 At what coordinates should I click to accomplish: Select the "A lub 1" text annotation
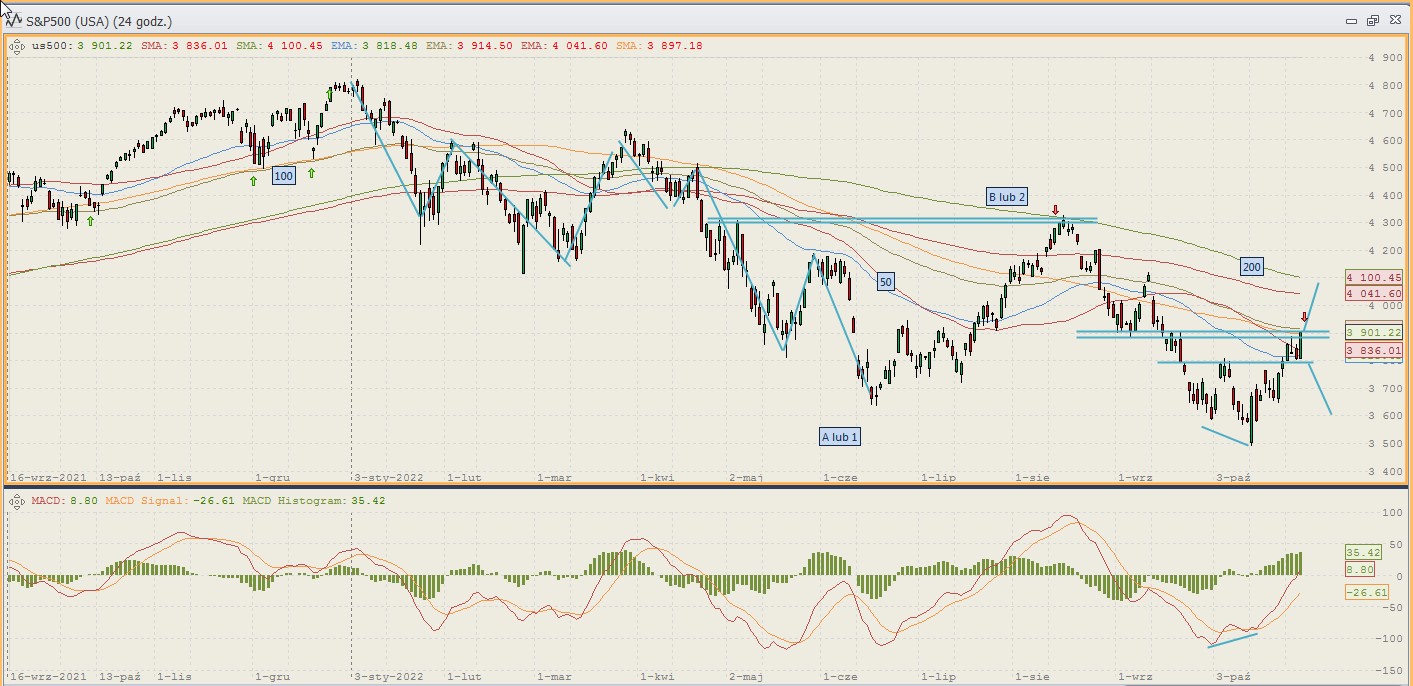point(839,437)
